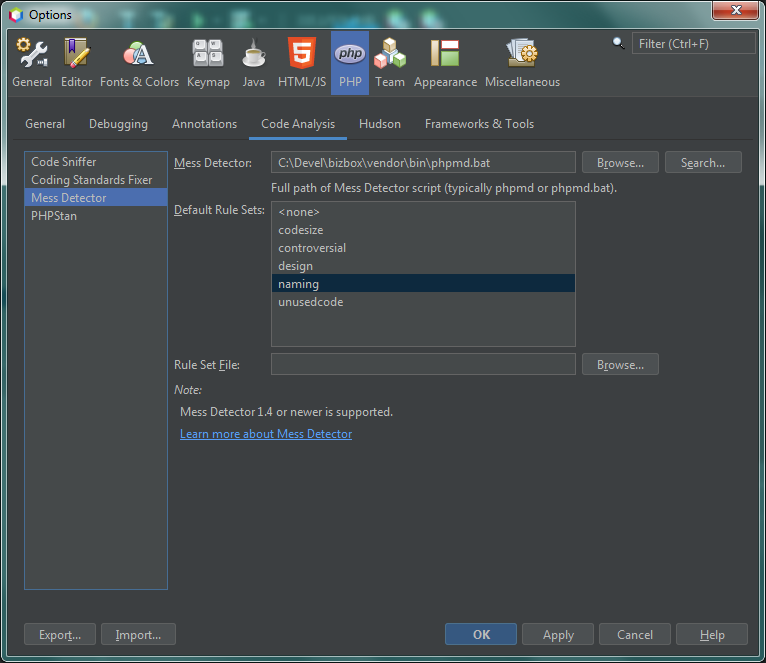Select the unusedcode rule set
Screen dimensions: 766x663
(423, 302)
